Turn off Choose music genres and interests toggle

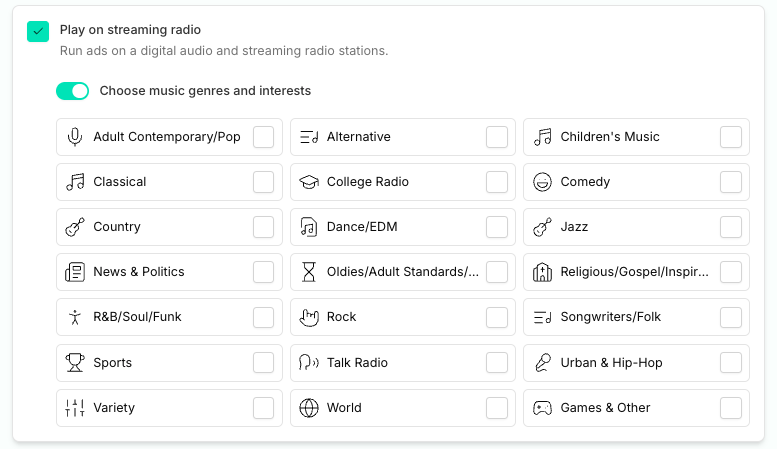tap(72, 91)
